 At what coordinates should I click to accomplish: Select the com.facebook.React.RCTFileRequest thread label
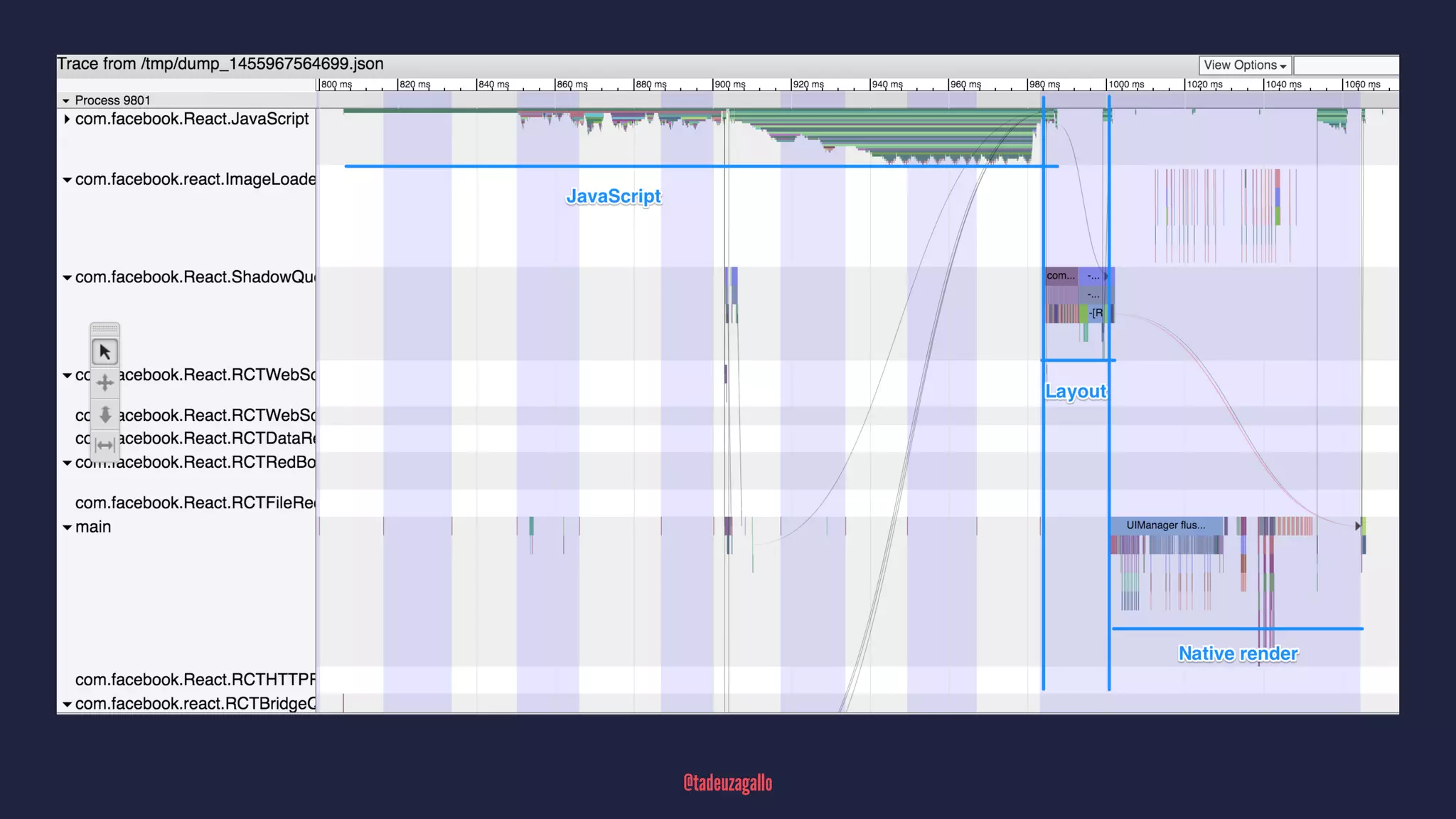195,503
